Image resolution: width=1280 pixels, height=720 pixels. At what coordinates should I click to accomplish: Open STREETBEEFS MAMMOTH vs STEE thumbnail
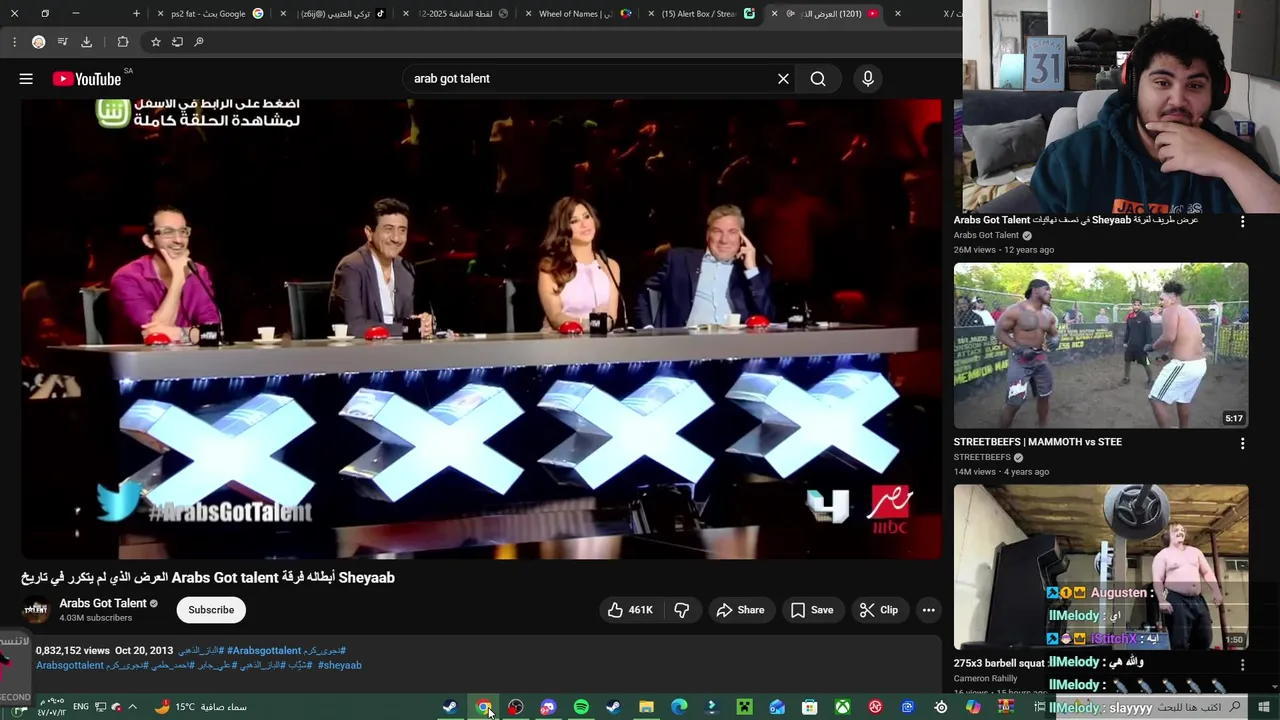tap(1101, 345)
